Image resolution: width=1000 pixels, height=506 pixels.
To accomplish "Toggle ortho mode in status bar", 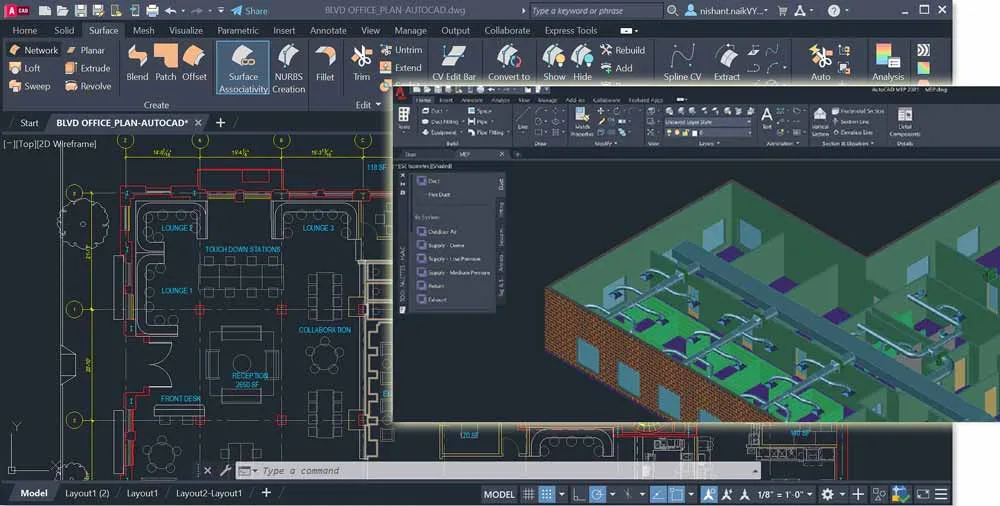I will point(578,494).
